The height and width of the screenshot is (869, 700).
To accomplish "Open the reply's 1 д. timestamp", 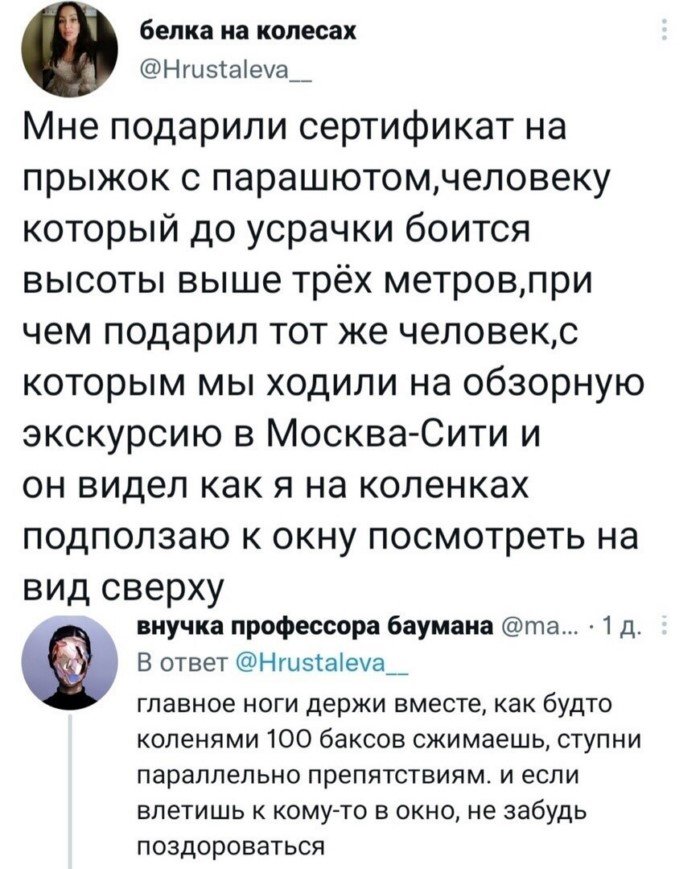I will coord(621,627).
